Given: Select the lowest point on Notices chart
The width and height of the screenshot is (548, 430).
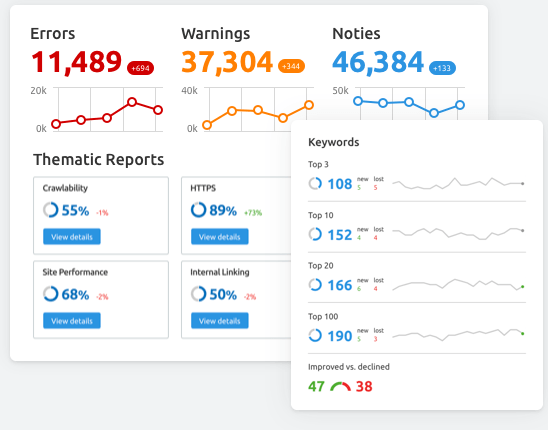Looking at the screenshot, I should [x=434, y=113].
